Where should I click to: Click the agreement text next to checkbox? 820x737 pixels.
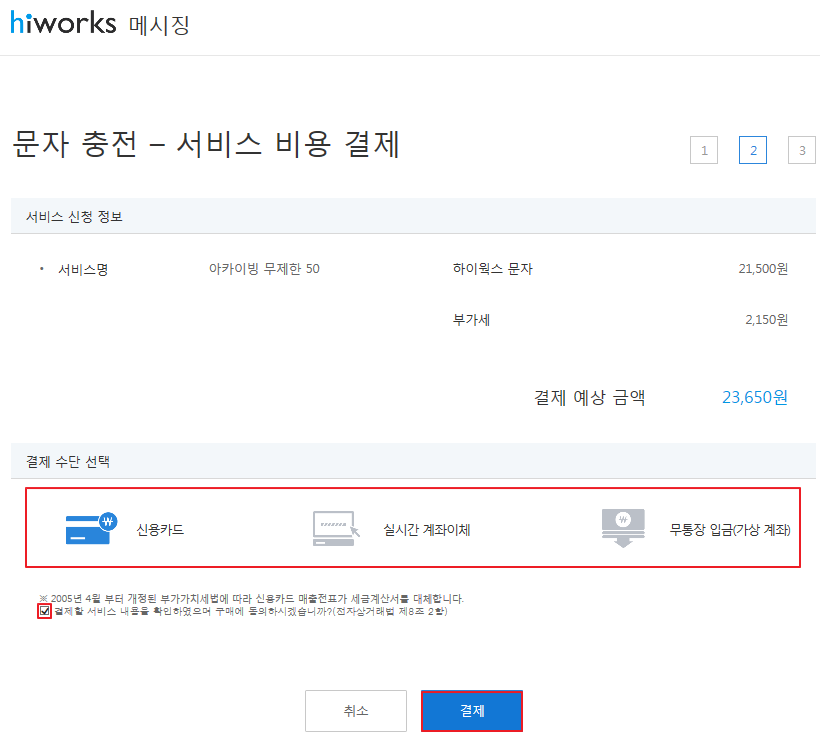pos(251,611)
